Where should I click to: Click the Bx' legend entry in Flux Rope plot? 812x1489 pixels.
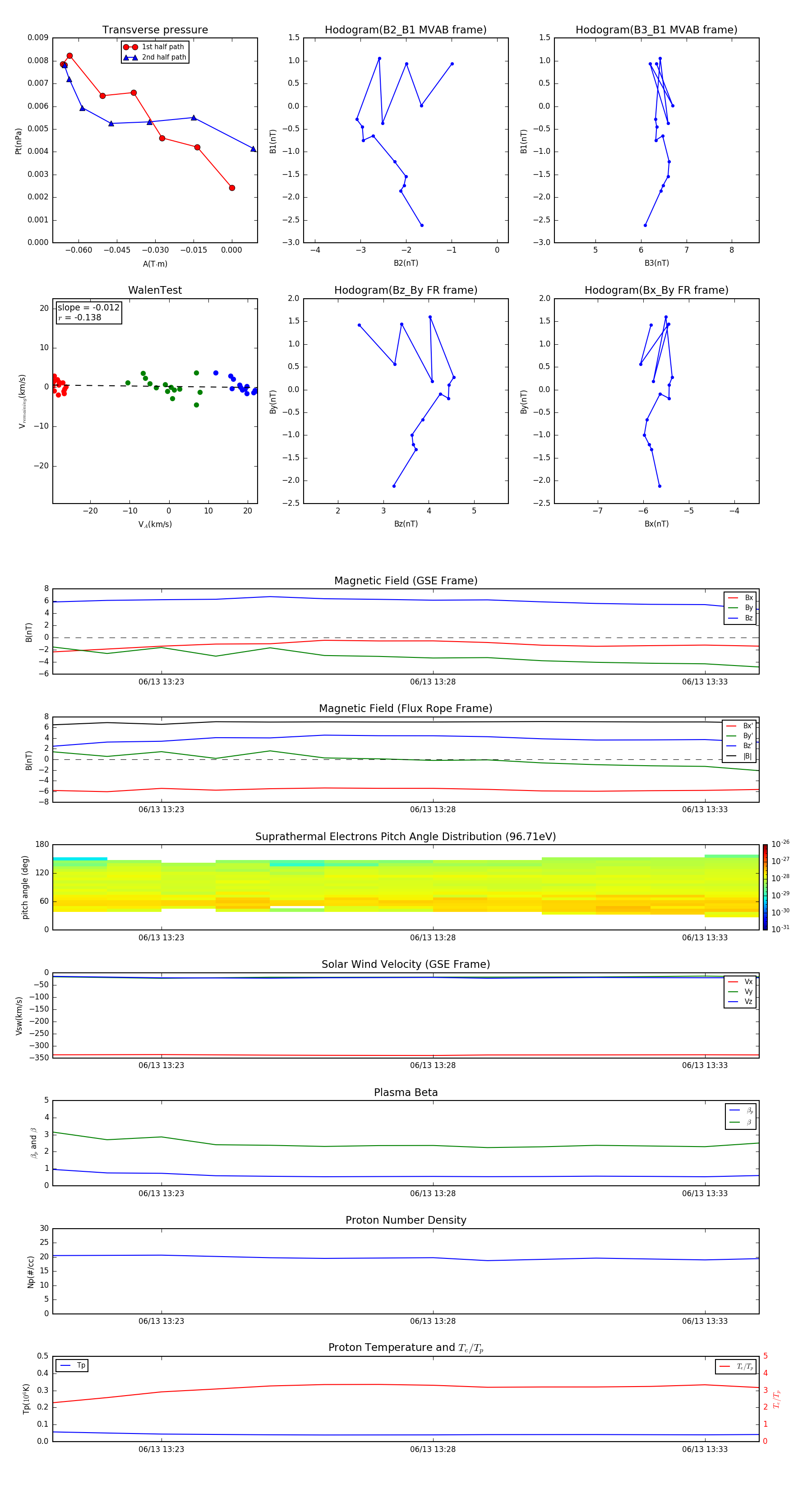739,726
